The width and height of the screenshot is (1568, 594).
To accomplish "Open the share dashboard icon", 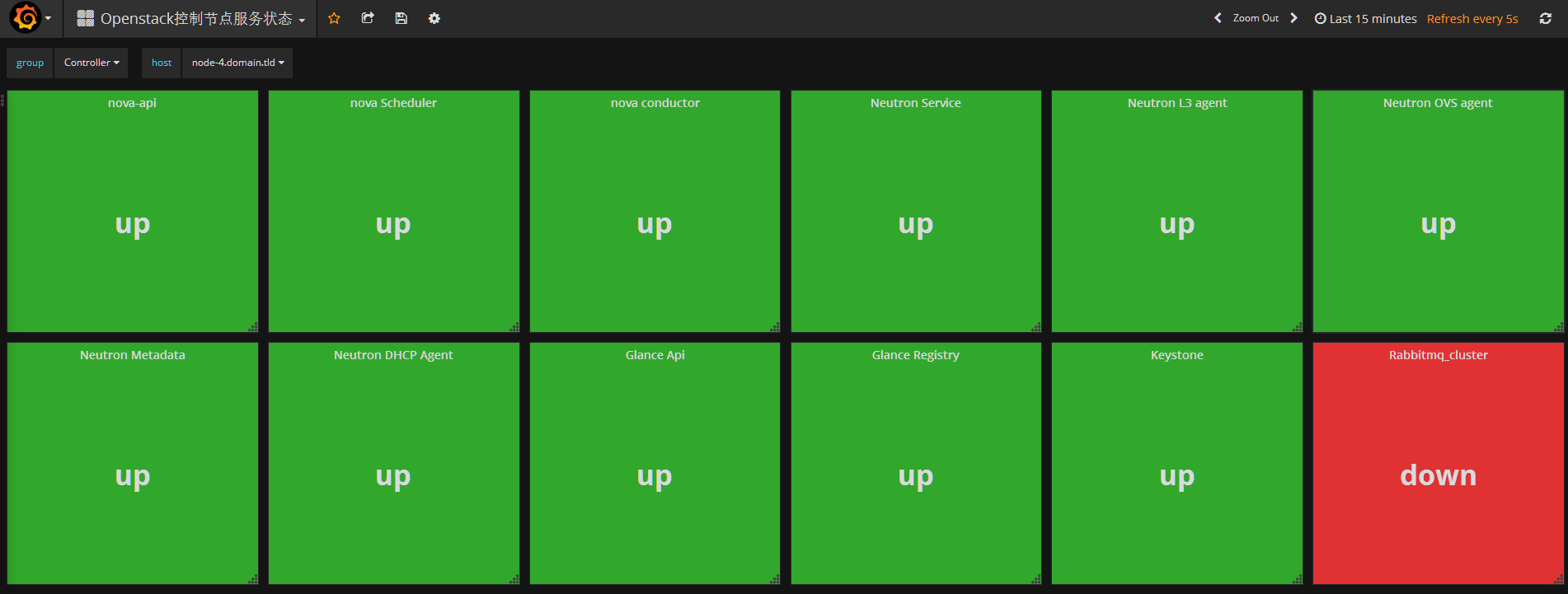I will pos(368,18).
